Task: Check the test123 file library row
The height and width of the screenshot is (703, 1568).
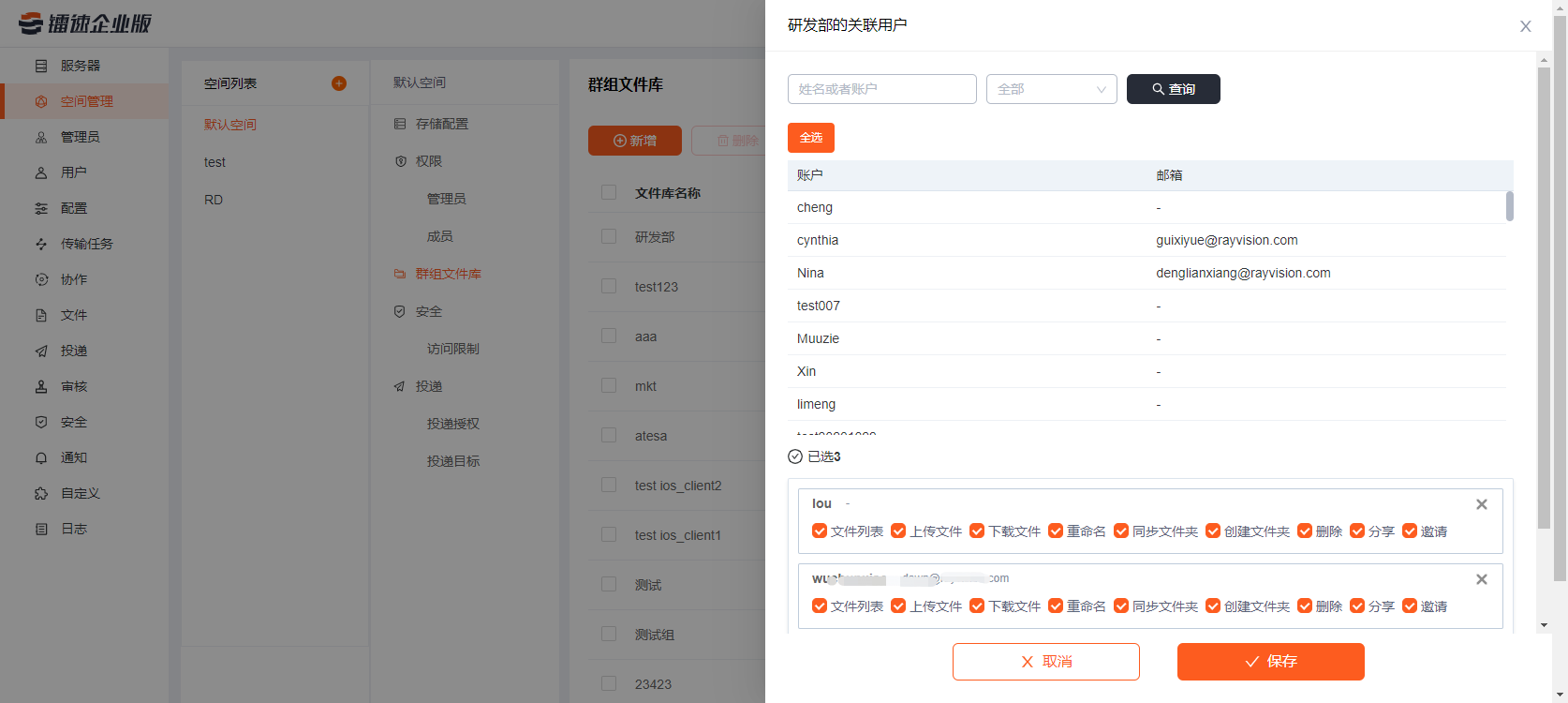Action: 609,286
